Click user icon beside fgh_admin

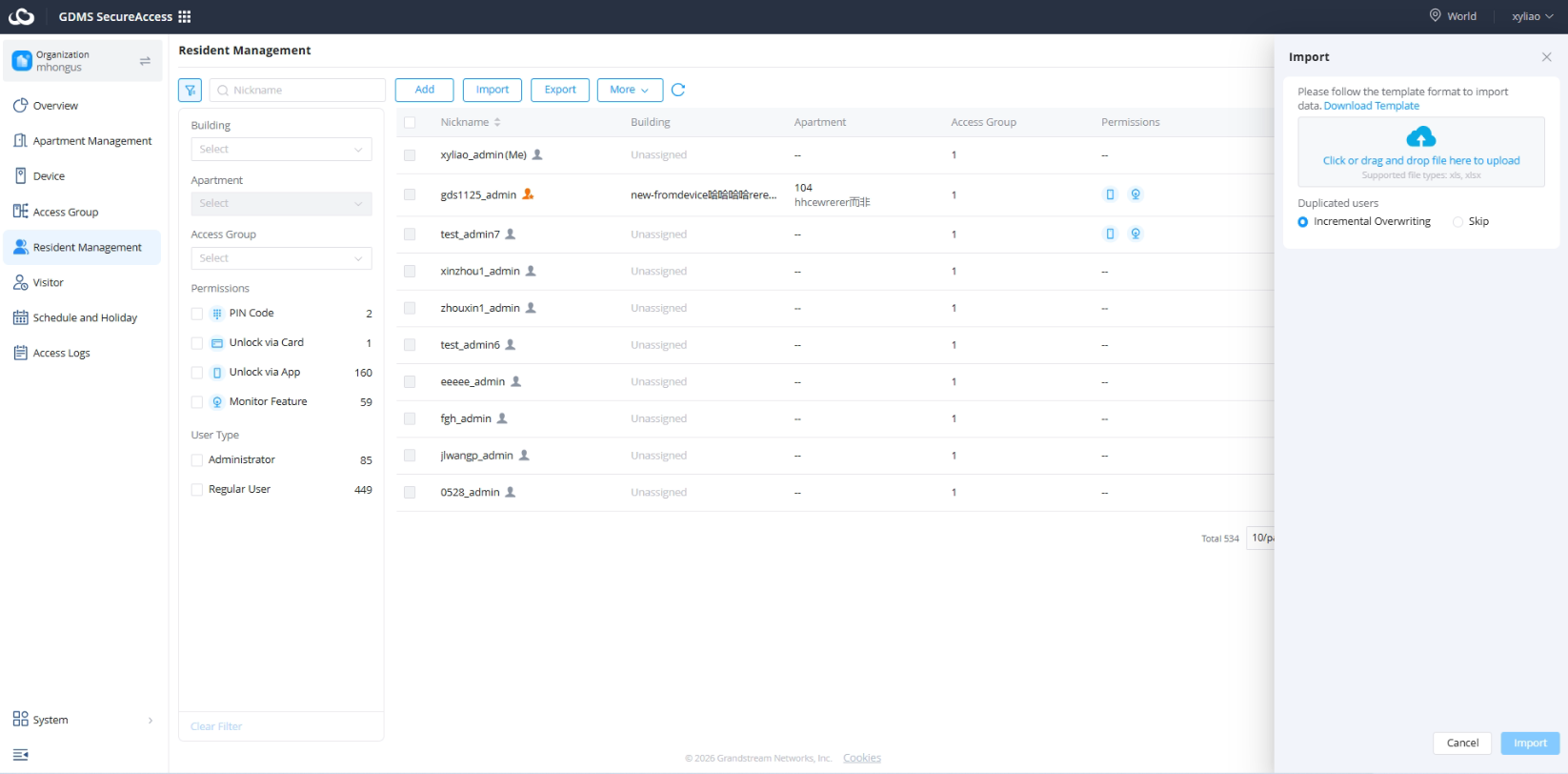502,418
